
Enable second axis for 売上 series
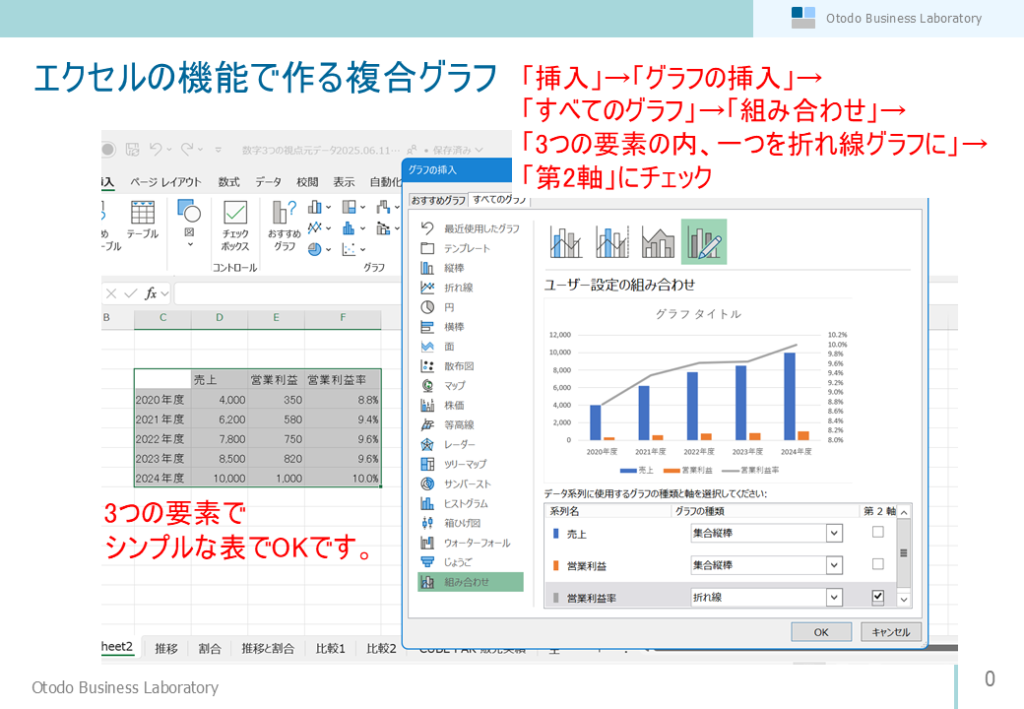(x=878, y=533)
